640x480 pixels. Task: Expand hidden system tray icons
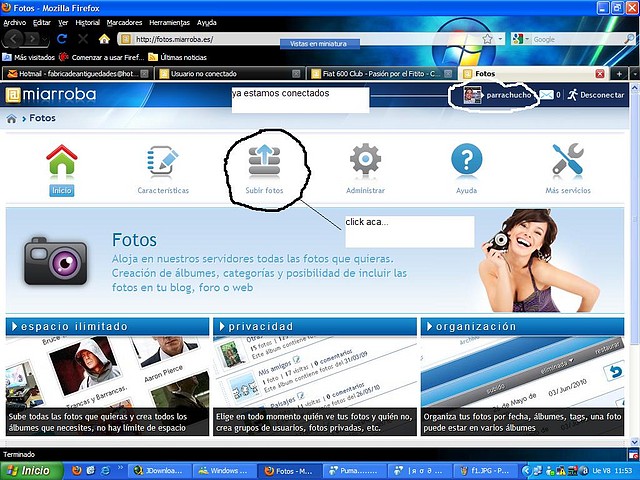[527, 471]
